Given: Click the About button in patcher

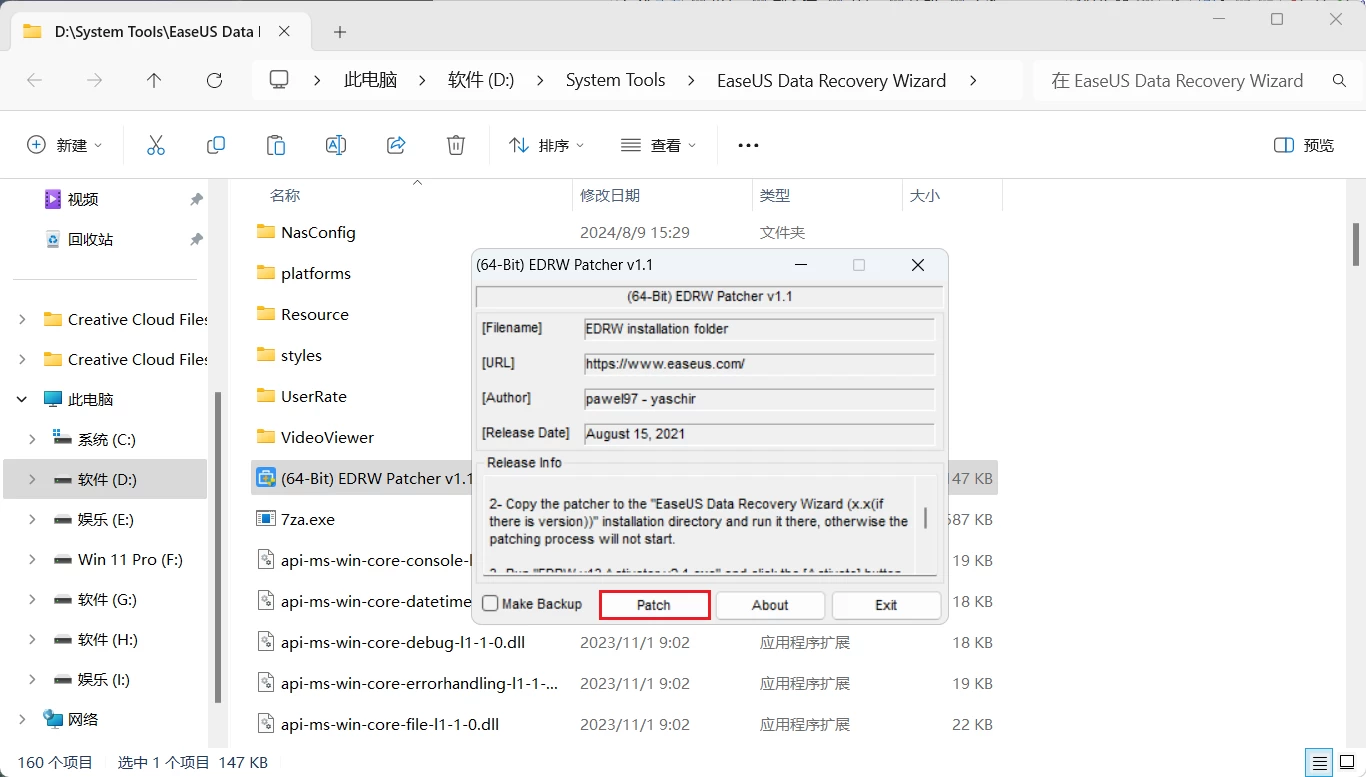Looking at the screenshot, I should 770,605.
